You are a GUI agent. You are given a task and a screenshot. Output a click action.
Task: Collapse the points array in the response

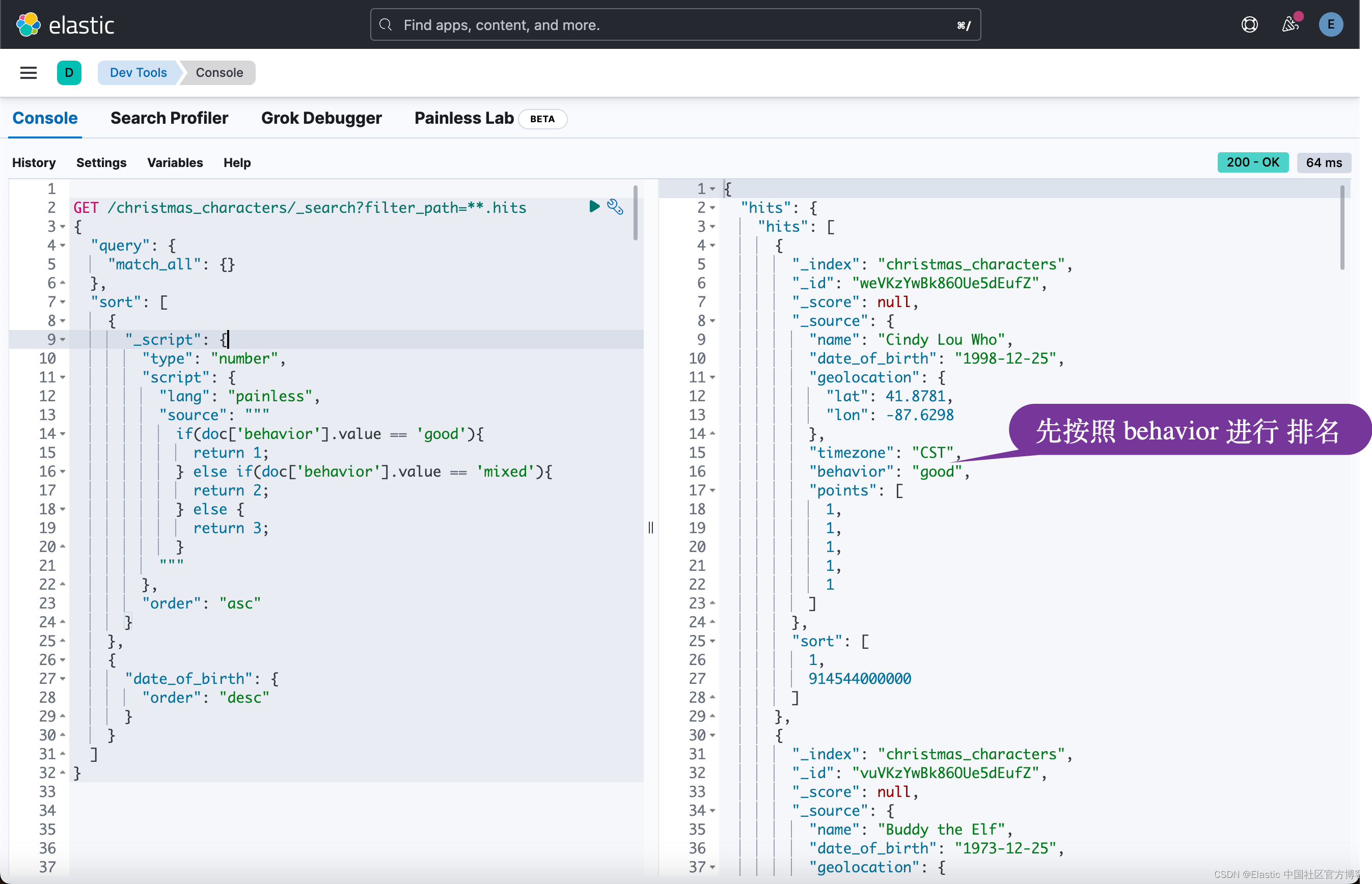click(x=714, y=490)
